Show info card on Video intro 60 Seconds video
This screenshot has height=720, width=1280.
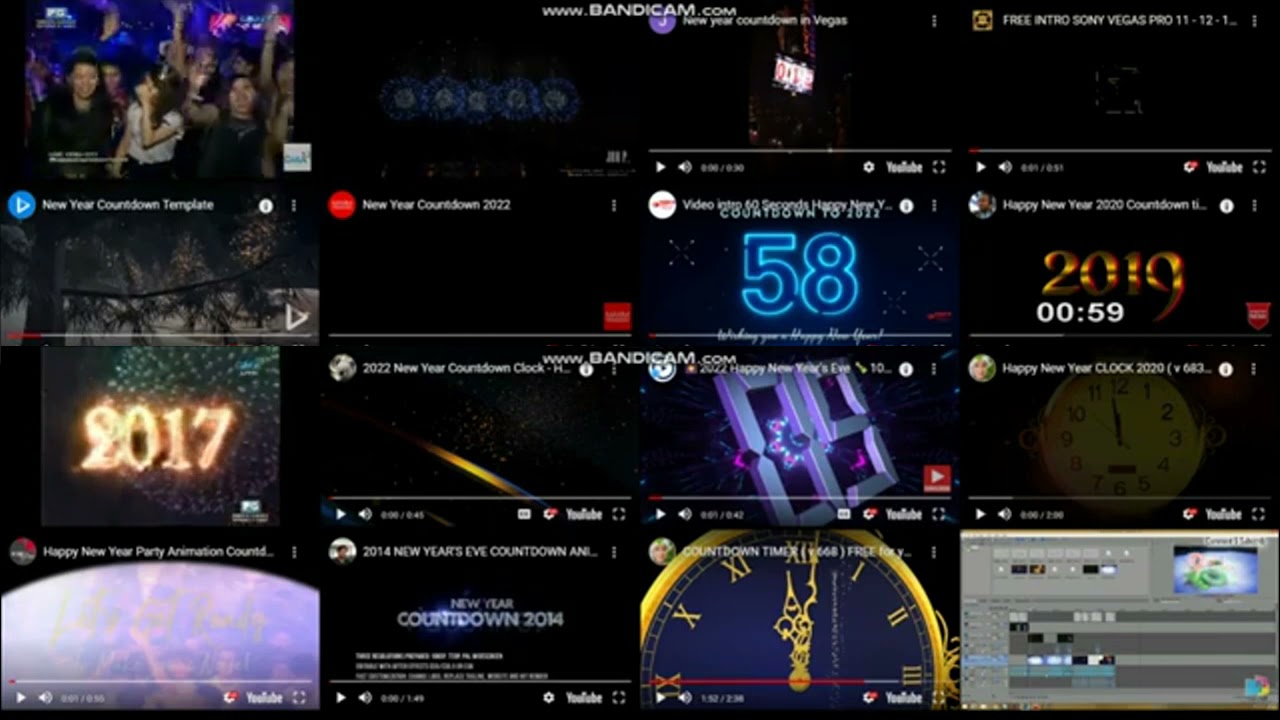pyautogui.click(x=906, y=206)
